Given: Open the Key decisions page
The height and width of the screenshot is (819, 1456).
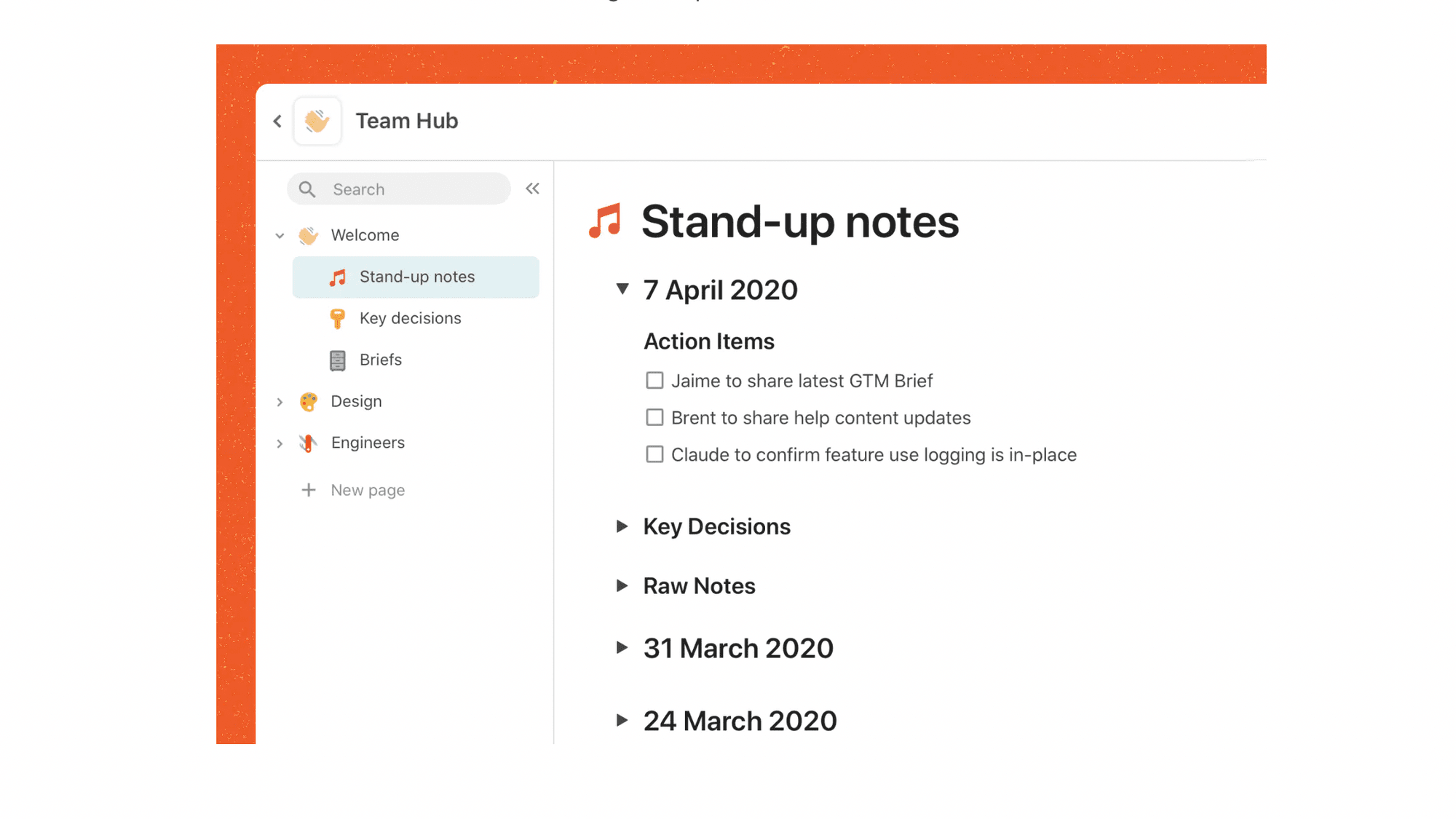Looking at the screenshot, I should (x=410, y=318).
